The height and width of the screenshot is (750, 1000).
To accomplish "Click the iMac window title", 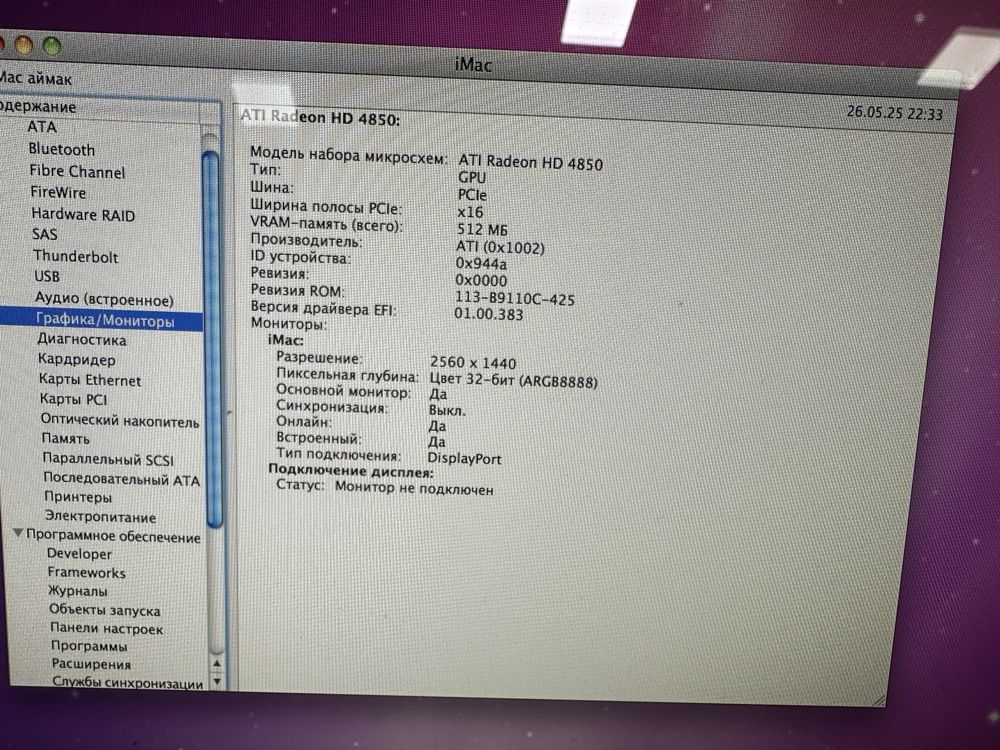I will pos(473,64).
